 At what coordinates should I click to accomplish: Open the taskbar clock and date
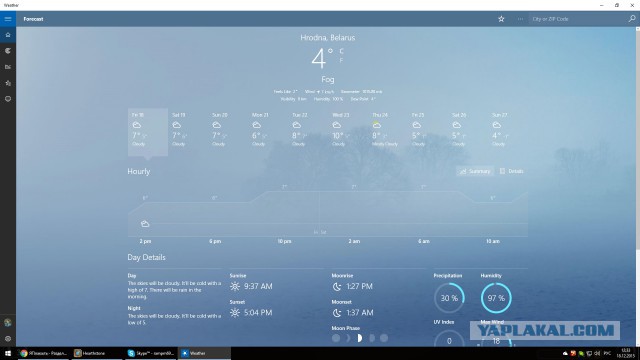(625, 353)
